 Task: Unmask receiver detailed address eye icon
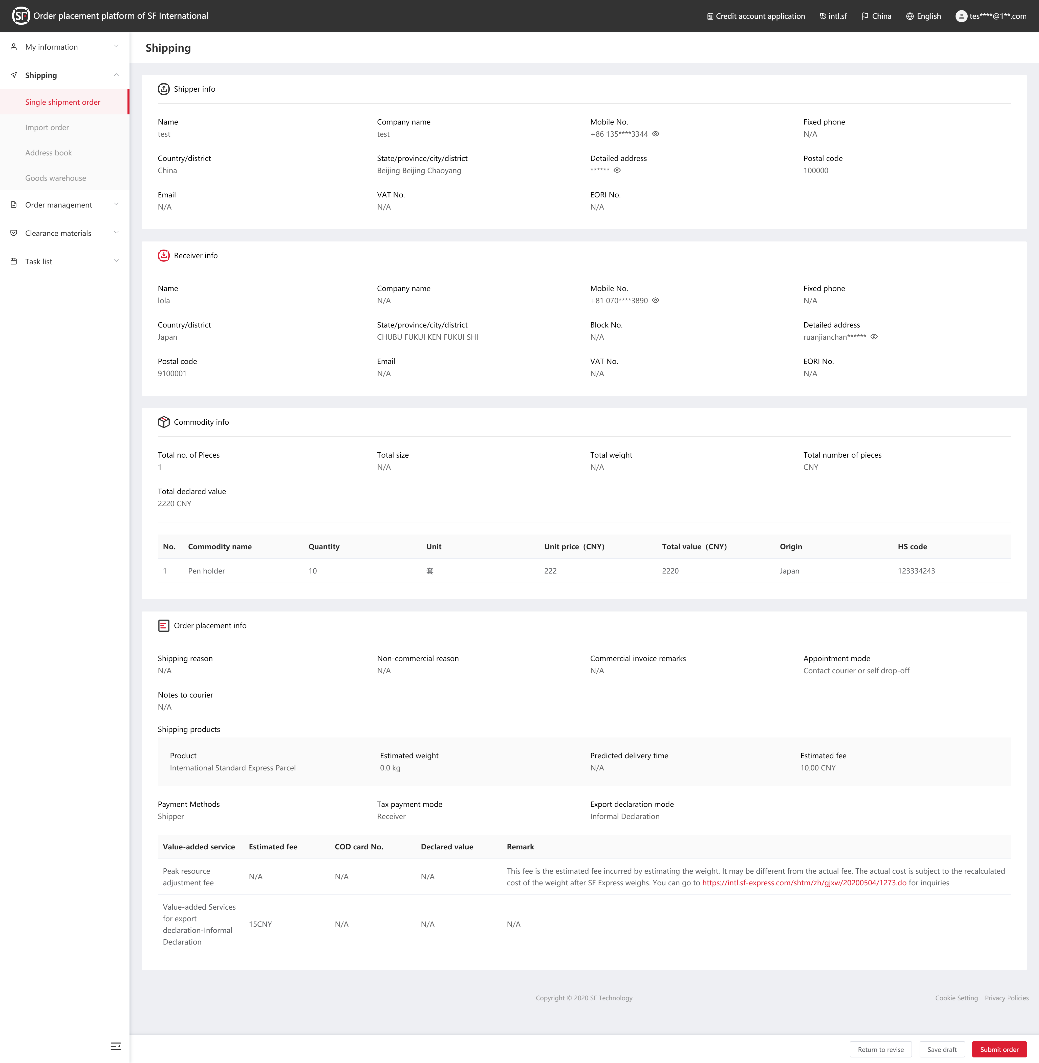(874, 337)
